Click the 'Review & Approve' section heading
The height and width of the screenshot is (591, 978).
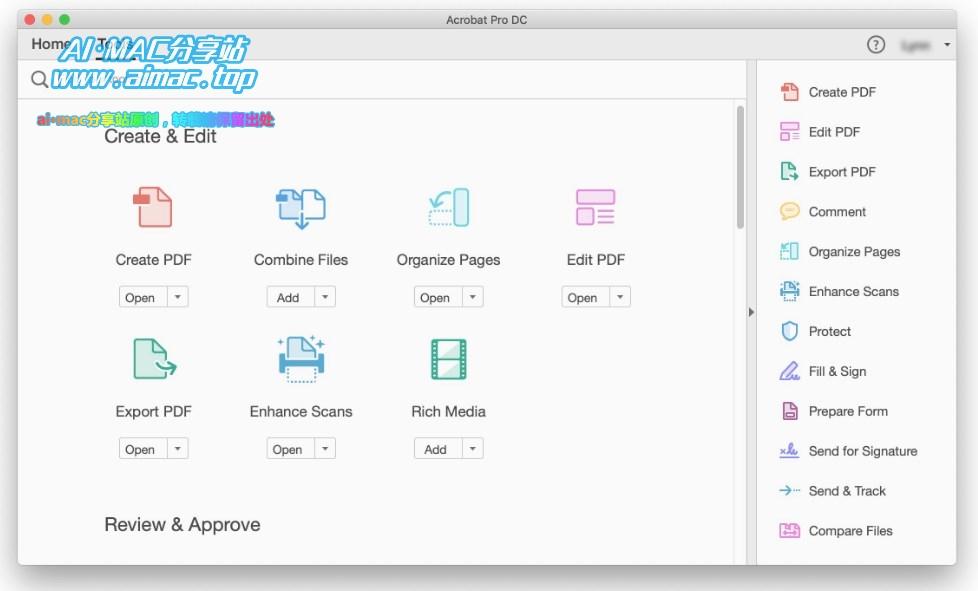point(182,524)
